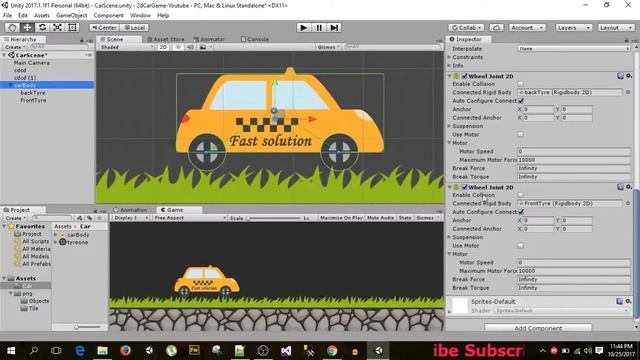Adjust Game view Scale slider
The image size is (640, 360).
click(x=273, y=218)
